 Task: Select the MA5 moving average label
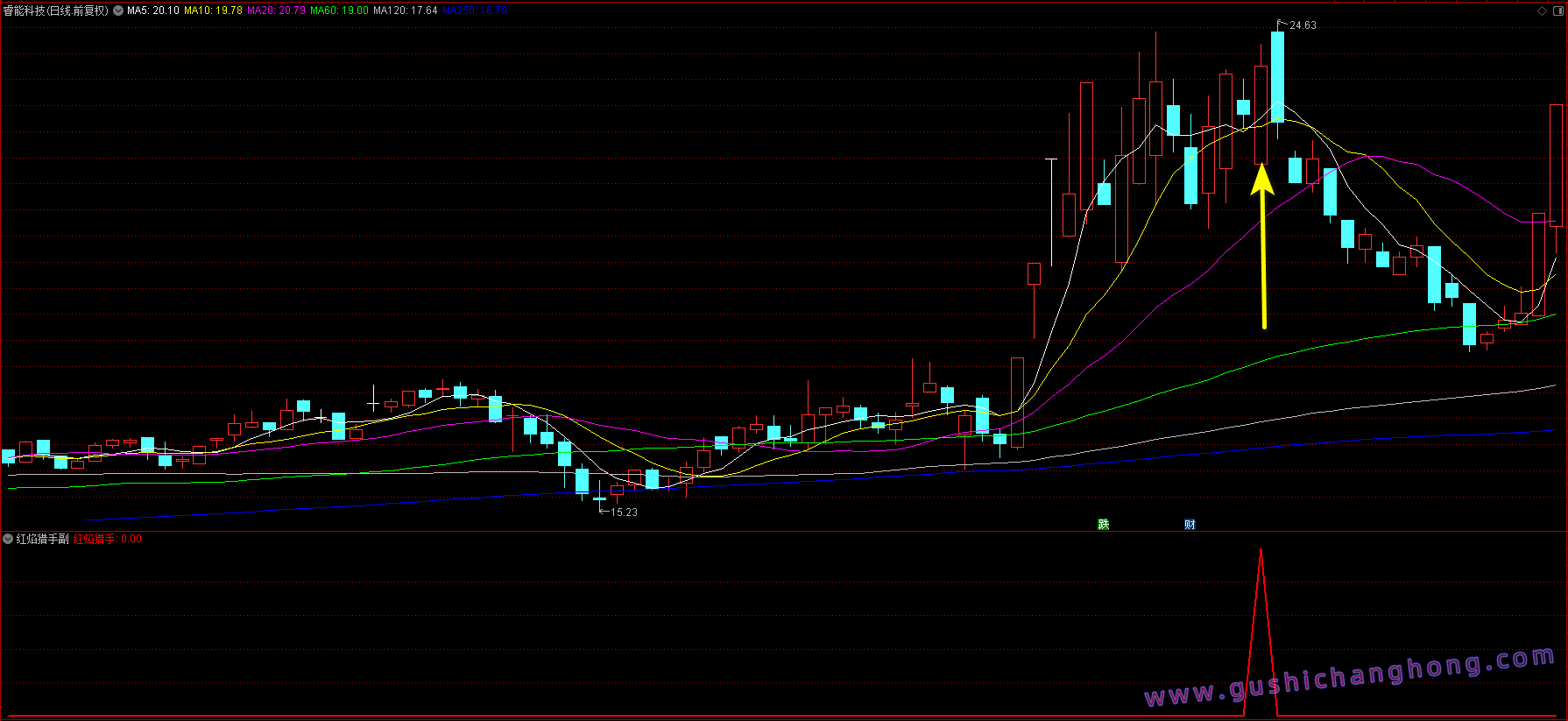(153, 11)
